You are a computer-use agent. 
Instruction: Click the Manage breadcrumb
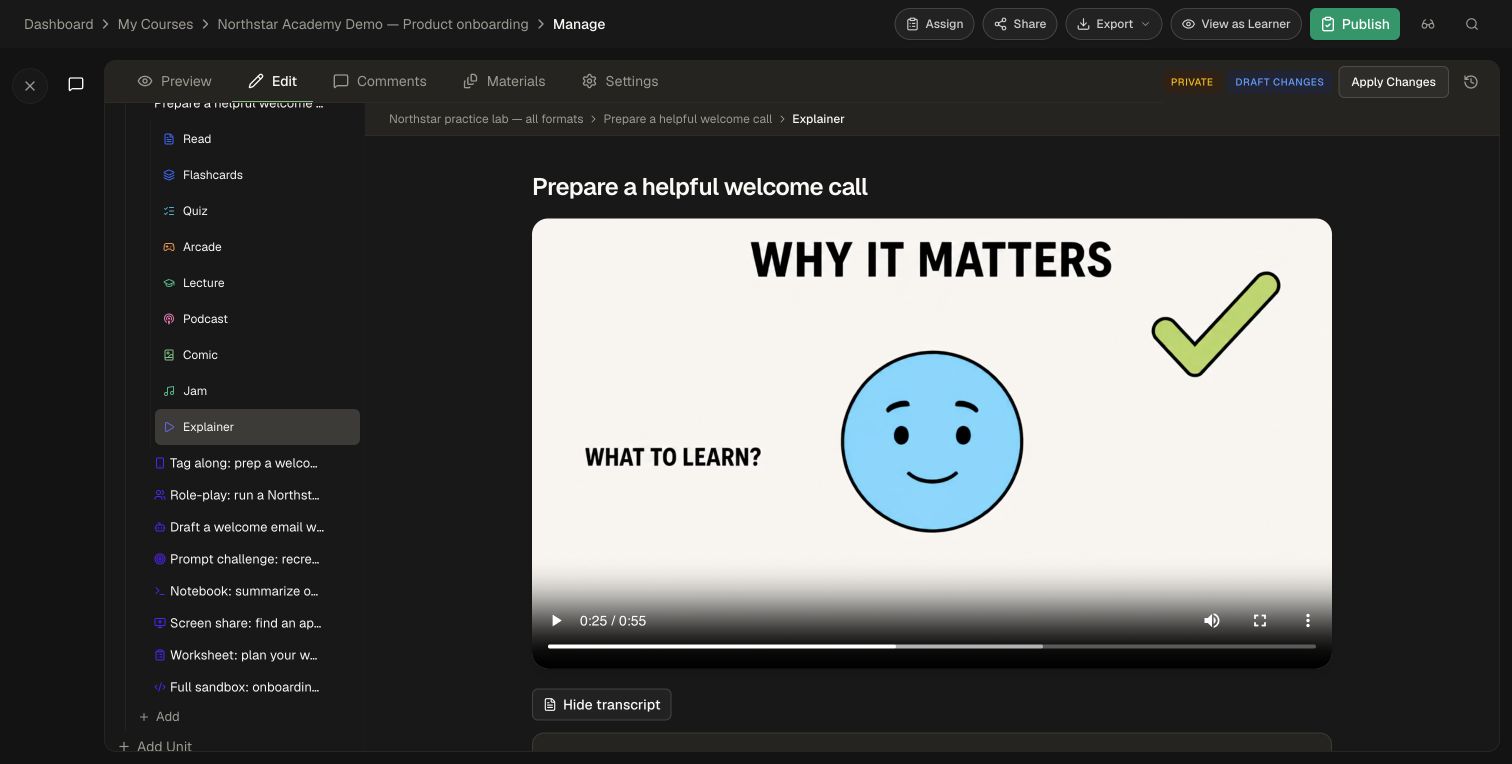click(579, 24)
